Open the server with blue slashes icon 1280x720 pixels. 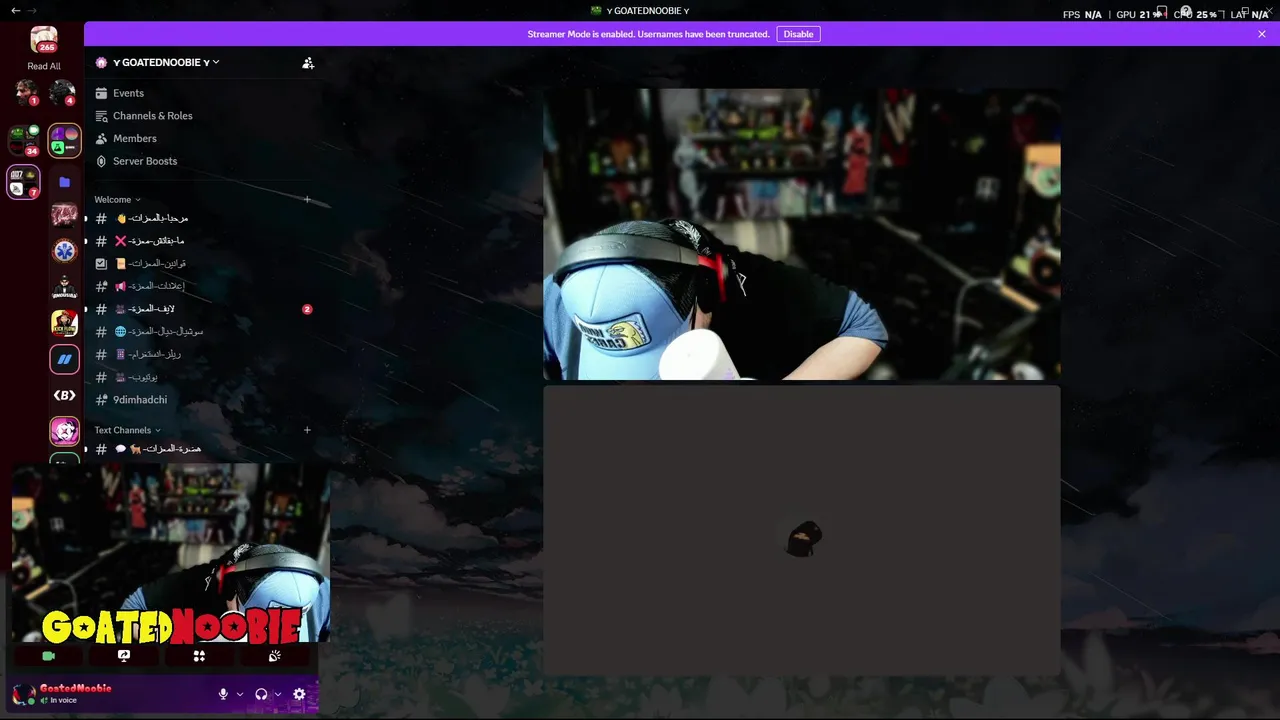coord(64,359)
